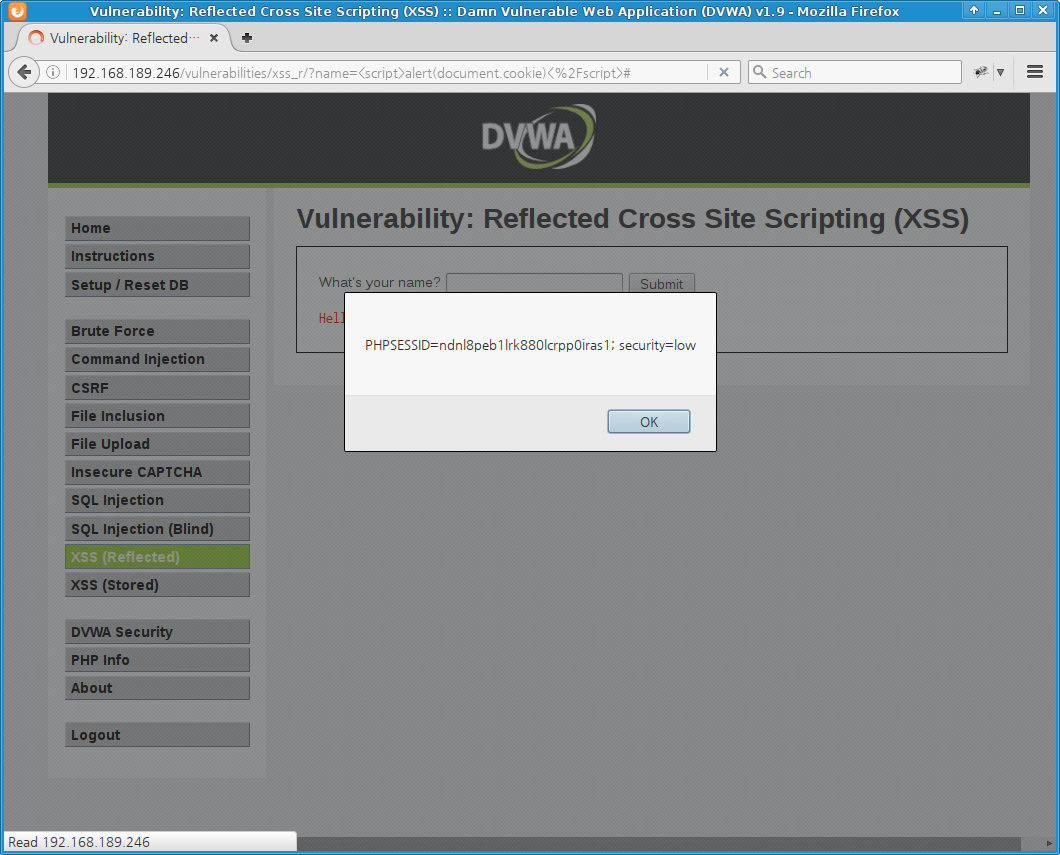Open Insecure CAPTCHA page
Screen dimensions: 1060x855
(158, 472)
